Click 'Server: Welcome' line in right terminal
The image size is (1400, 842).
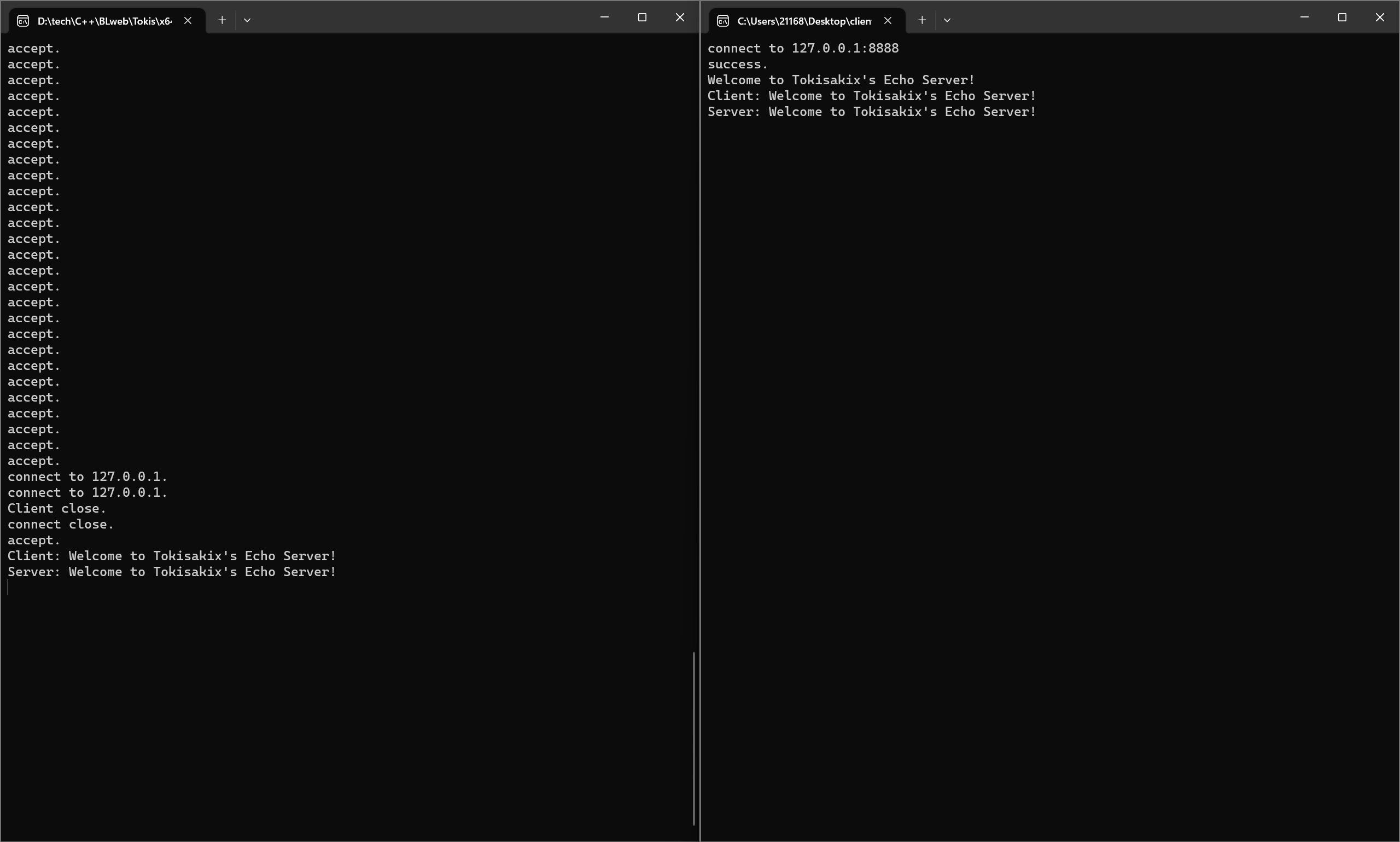pos(872,112)
